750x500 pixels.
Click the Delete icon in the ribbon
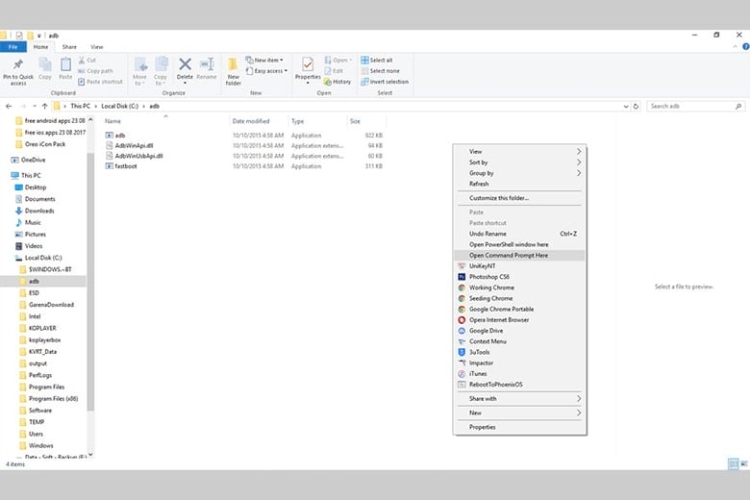pos(185,64)
